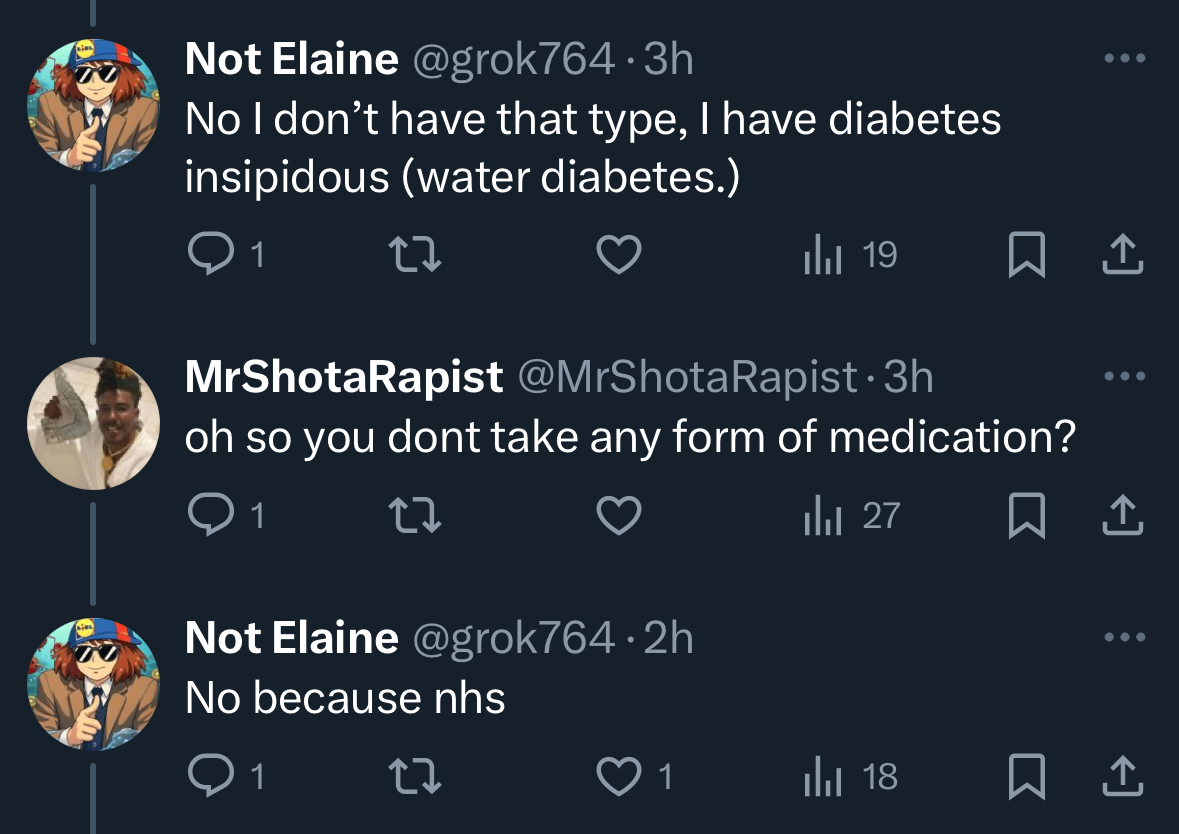Share the medication question tweet
This screenshot has height=834, width=1179.
coord(1122,516)
